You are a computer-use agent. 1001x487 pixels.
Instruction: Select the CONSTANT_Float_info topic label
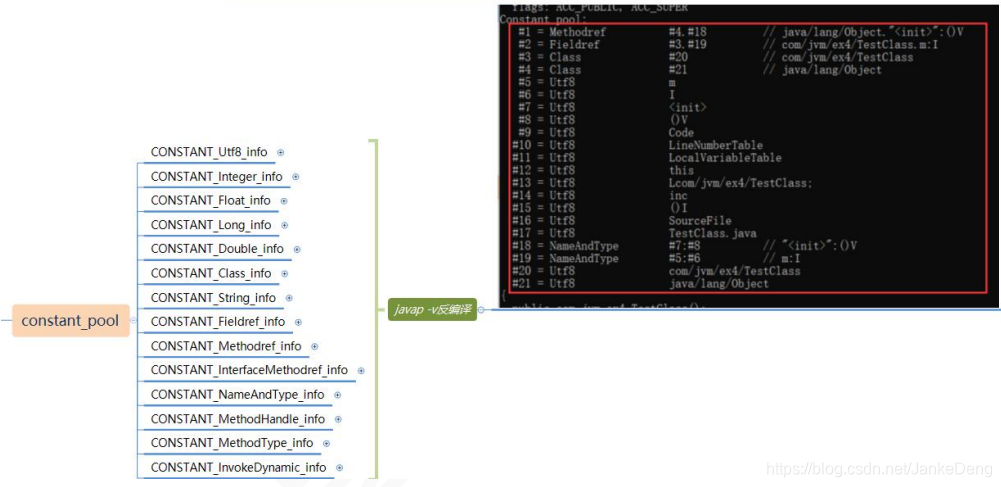(211, 200)
